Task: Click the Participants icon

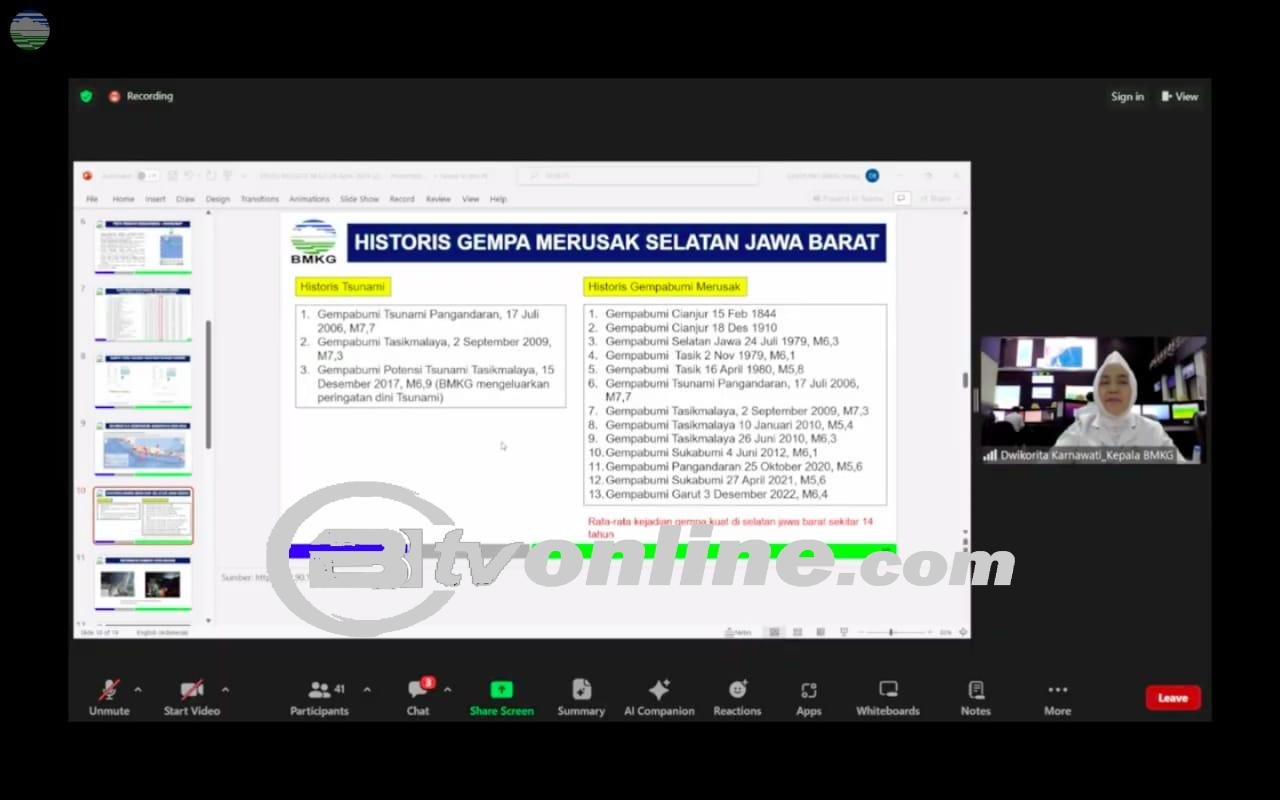Action: (320, 690)
